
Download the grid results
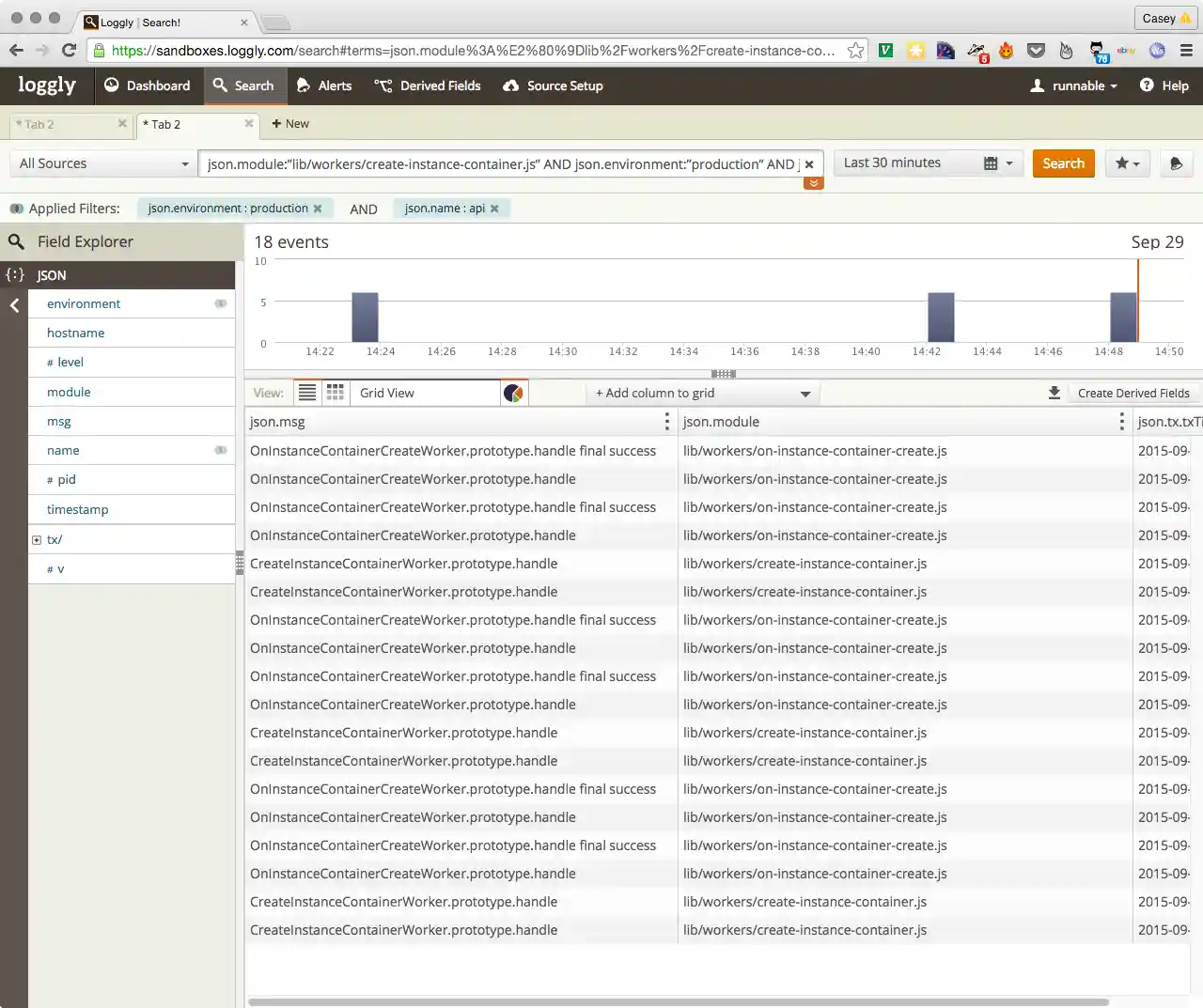coord(1055,393)
